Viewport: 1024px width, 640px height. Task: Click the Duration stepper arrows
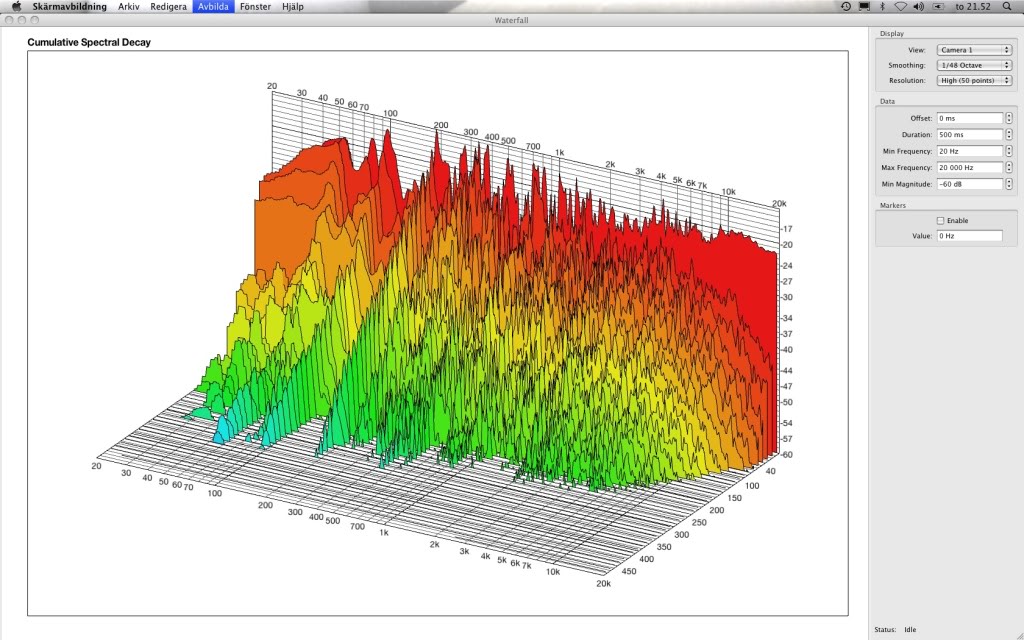click(x=1008, y=134)
